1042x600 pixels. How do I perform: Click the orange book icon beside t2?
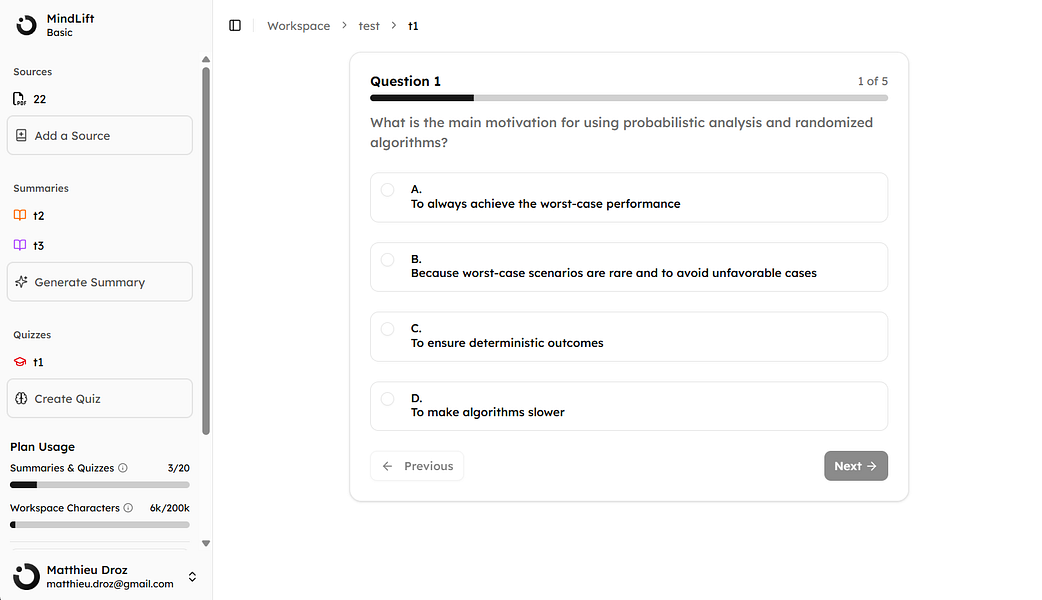[20, 216]
